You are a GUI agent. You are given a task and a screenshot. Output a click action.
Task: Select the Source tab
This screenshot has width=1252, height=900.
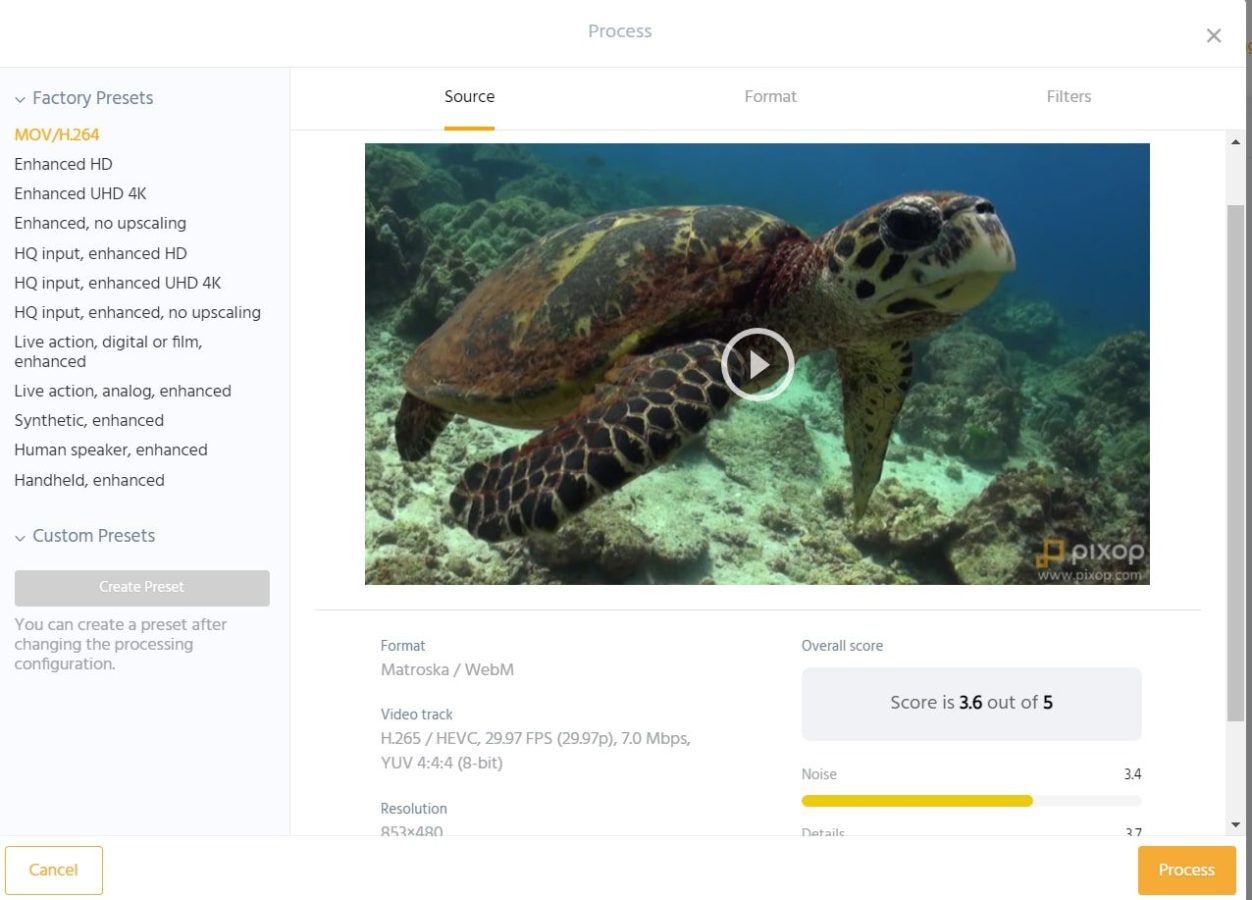(x=469, y=96)
